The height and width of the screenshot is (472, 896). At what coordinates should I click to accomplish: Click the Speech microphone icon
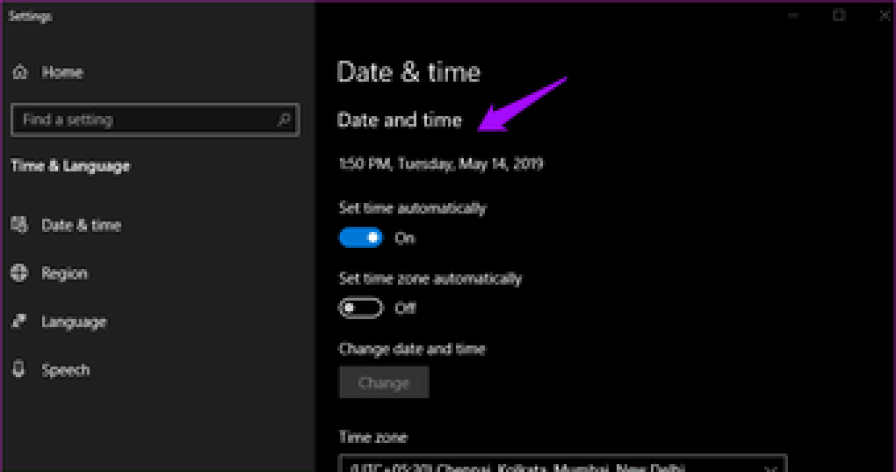(19, 370)
